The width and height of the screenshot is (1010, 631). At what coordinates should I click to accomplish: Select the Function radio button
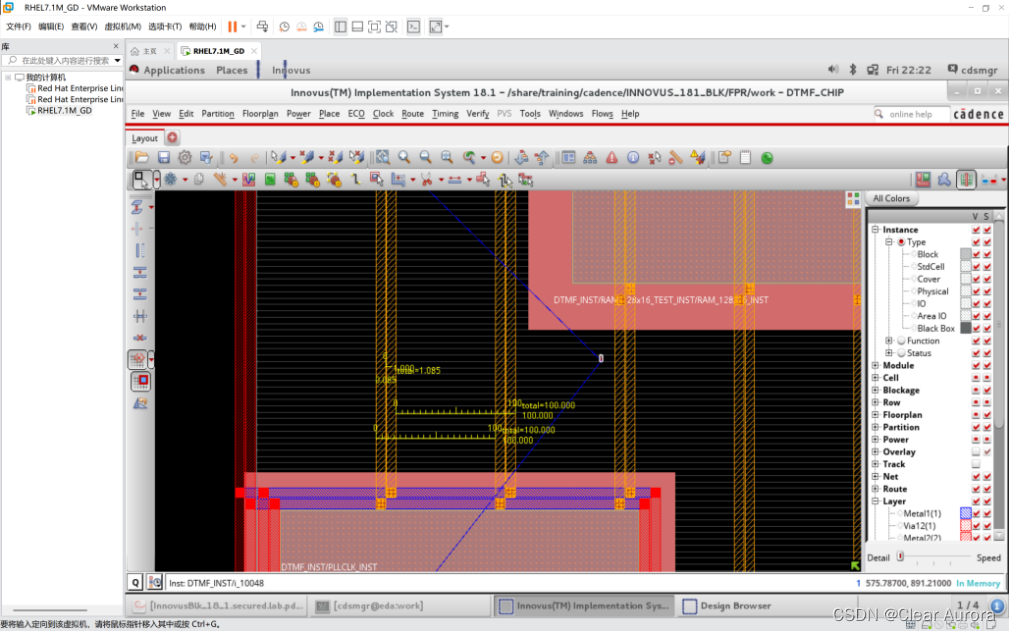(x=901, y=341)
